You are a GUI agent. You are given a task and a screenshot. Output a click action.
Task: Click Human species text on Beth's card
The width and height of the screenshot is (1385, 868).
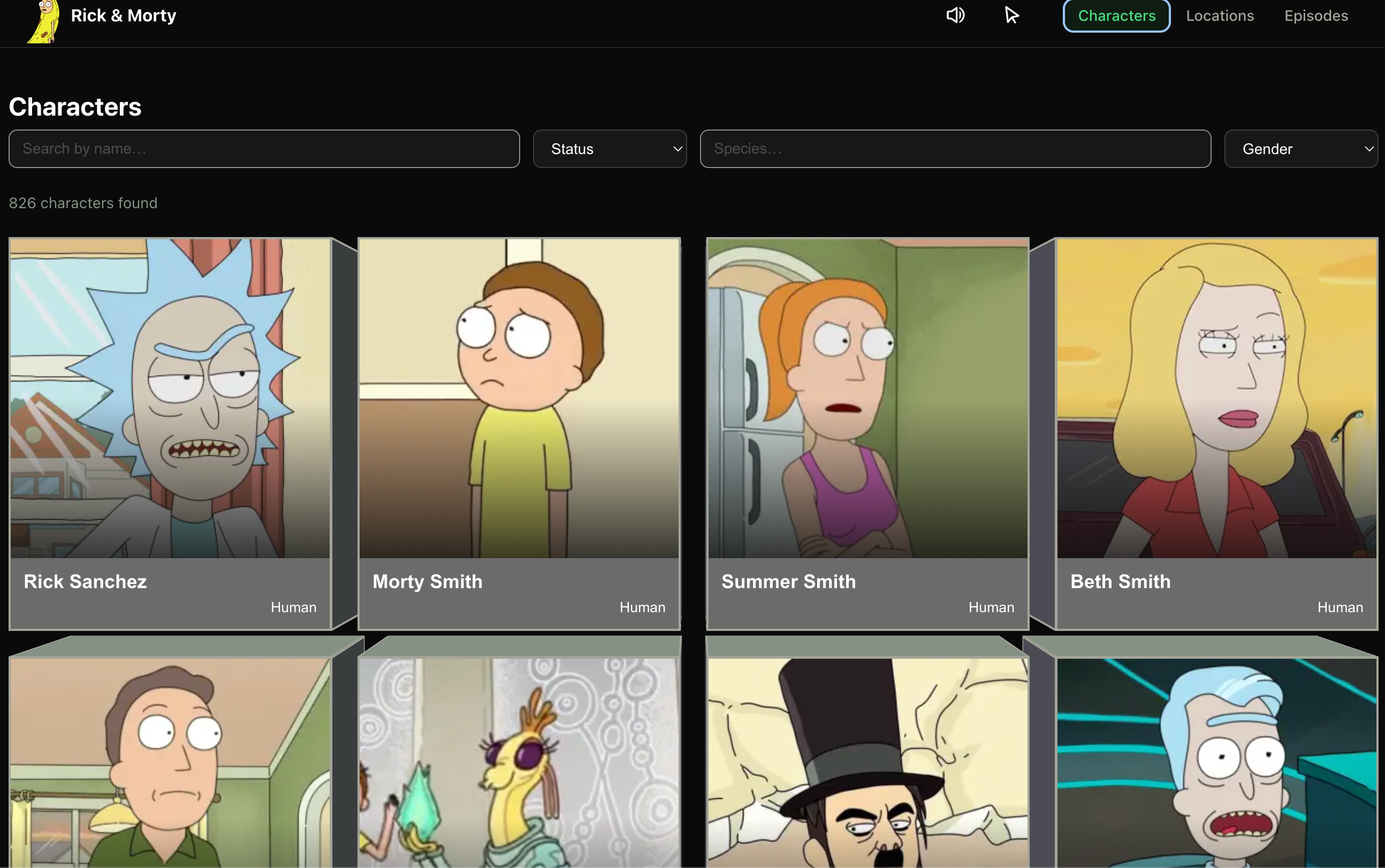(1340, 607)
